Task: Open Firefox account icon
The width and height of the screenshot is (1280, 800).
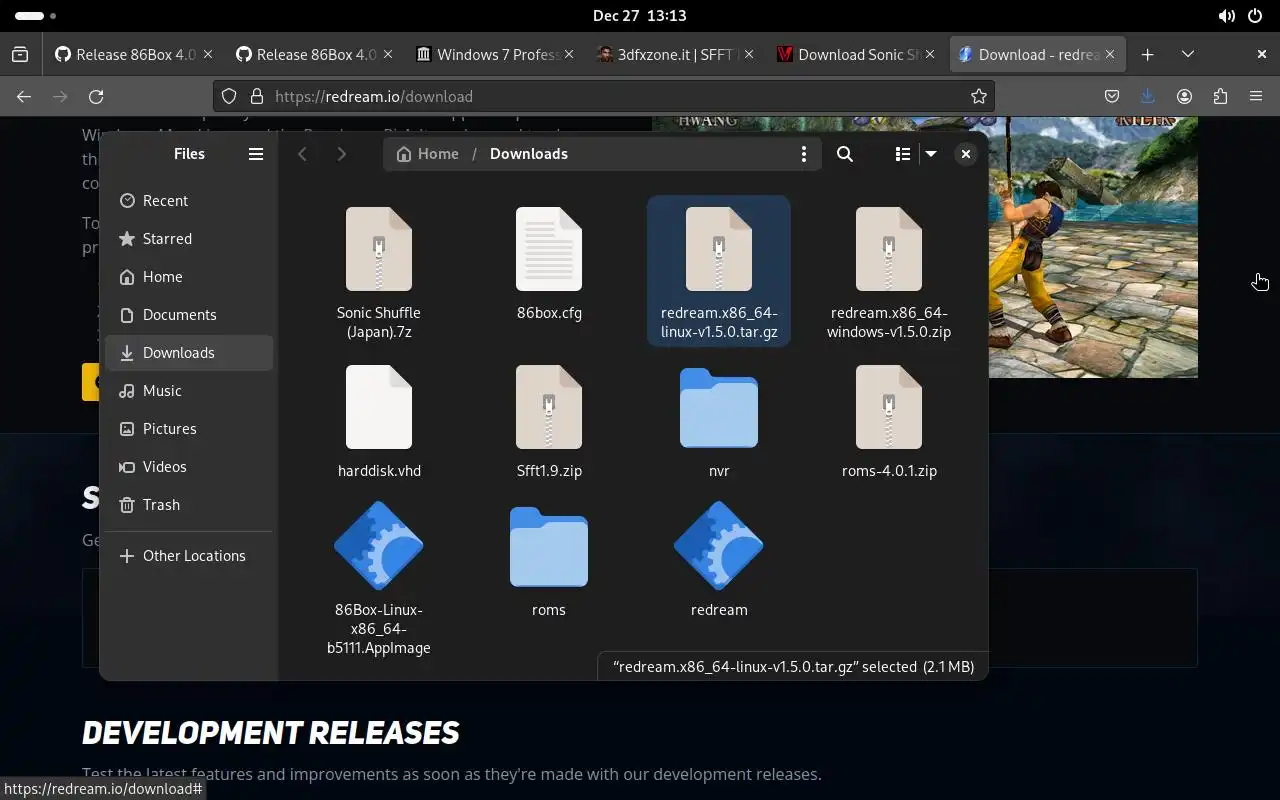Action: click(1184, 97)
